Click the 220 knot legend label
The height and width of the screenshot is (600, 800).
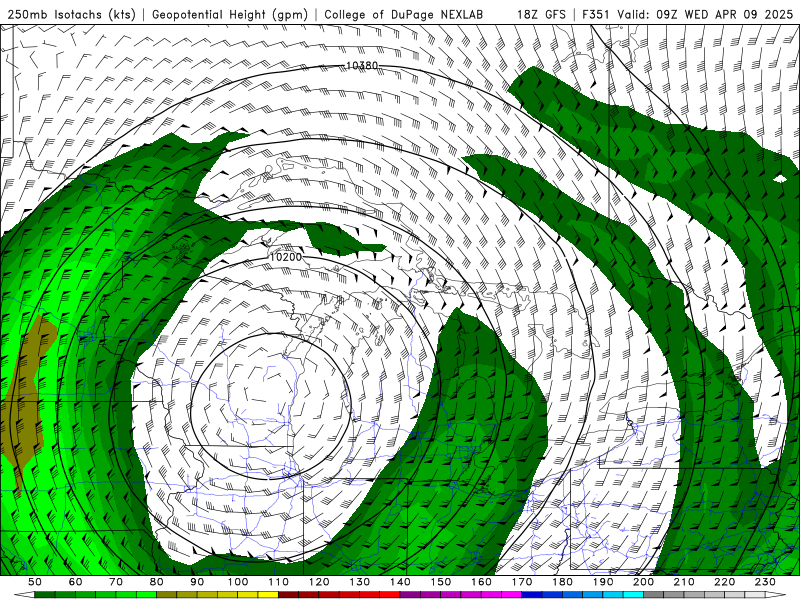pyautogui.click(x=725, y=582)
